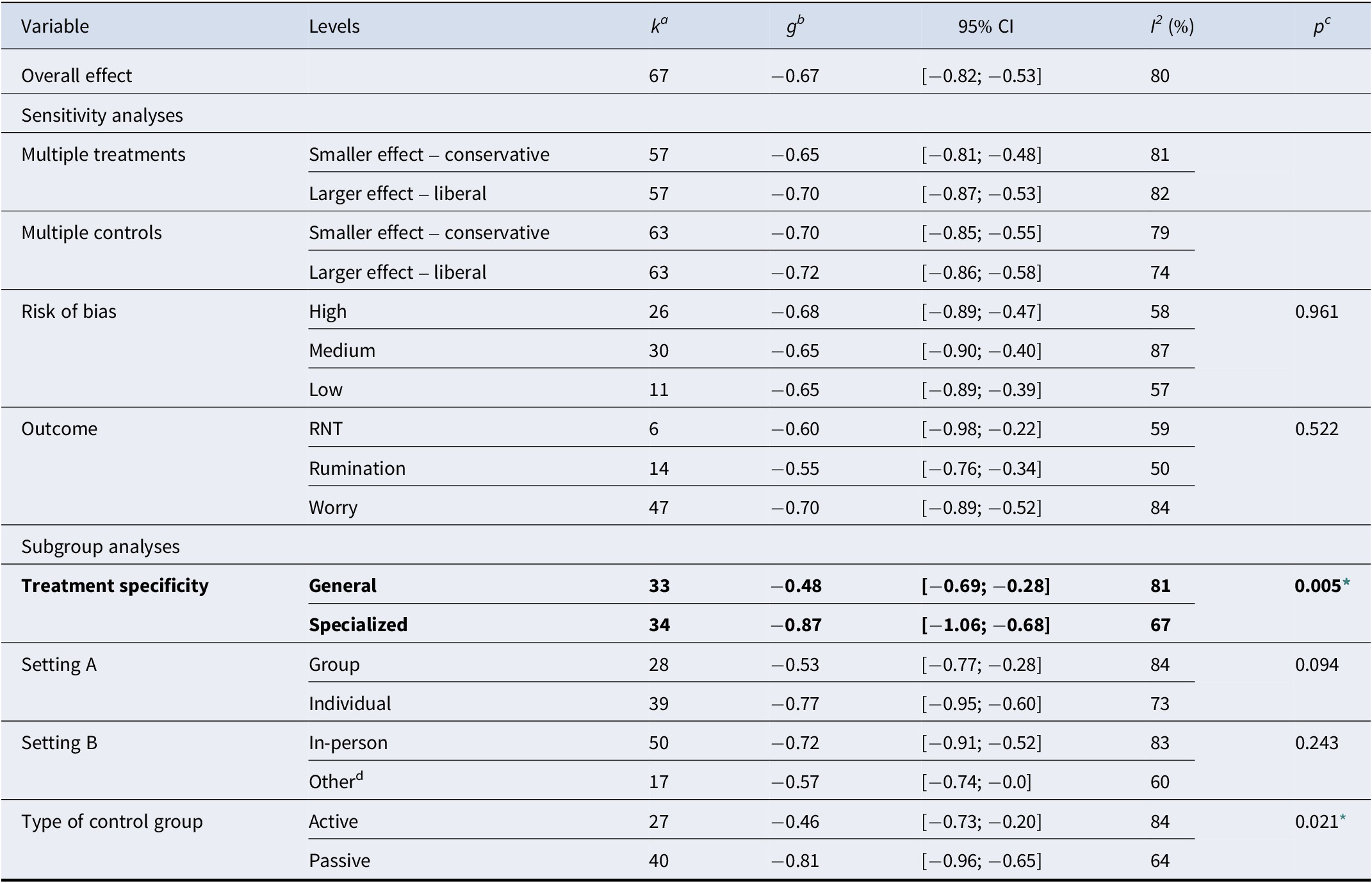Screen dimensions: 1372x883
Task: Click the 'Levels' column header
Action: click(x=334, y=26)
